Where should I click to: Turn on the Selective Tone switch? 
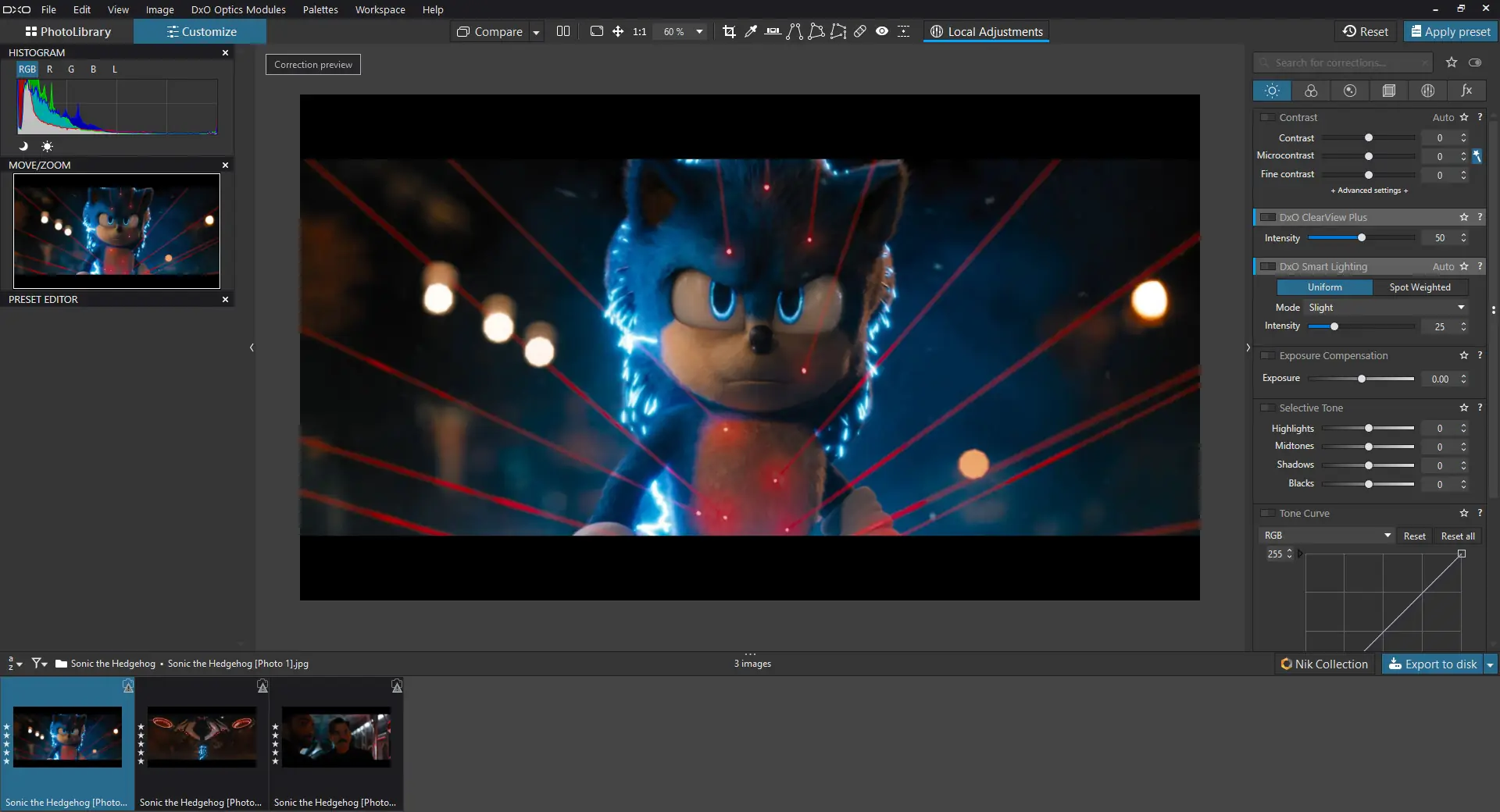pyautogui.click(x=1268, y=408)
